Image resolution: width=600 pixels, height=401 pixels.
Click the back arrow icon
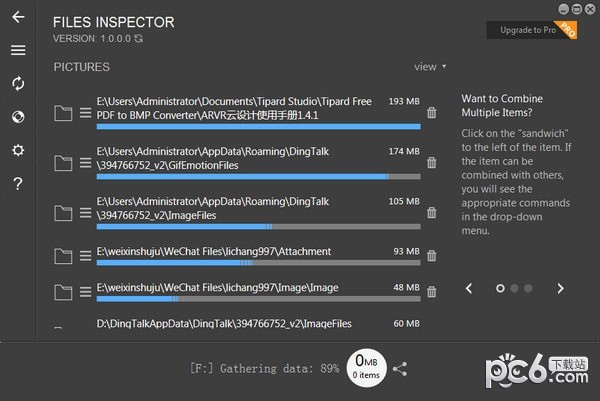coord(18,17)
